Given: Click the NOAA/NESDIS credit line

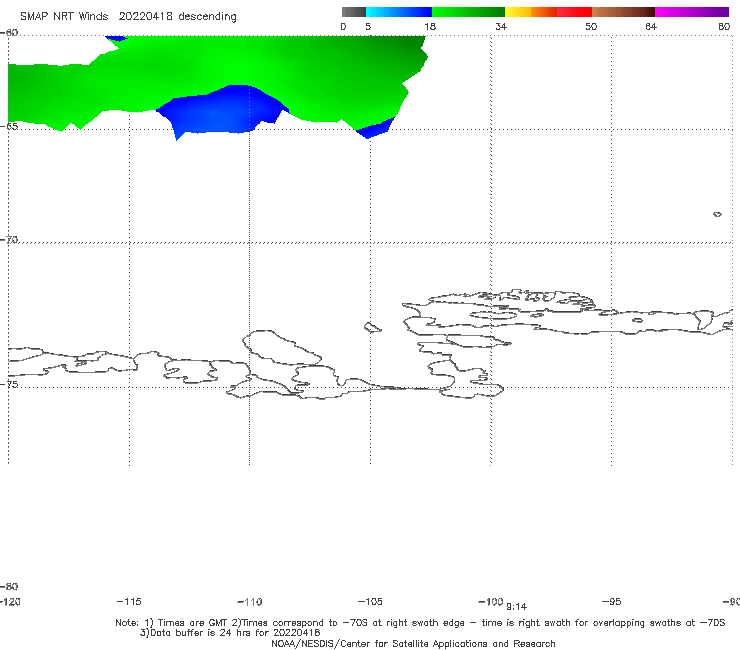Looking at the screenshot, I should 413,643.
